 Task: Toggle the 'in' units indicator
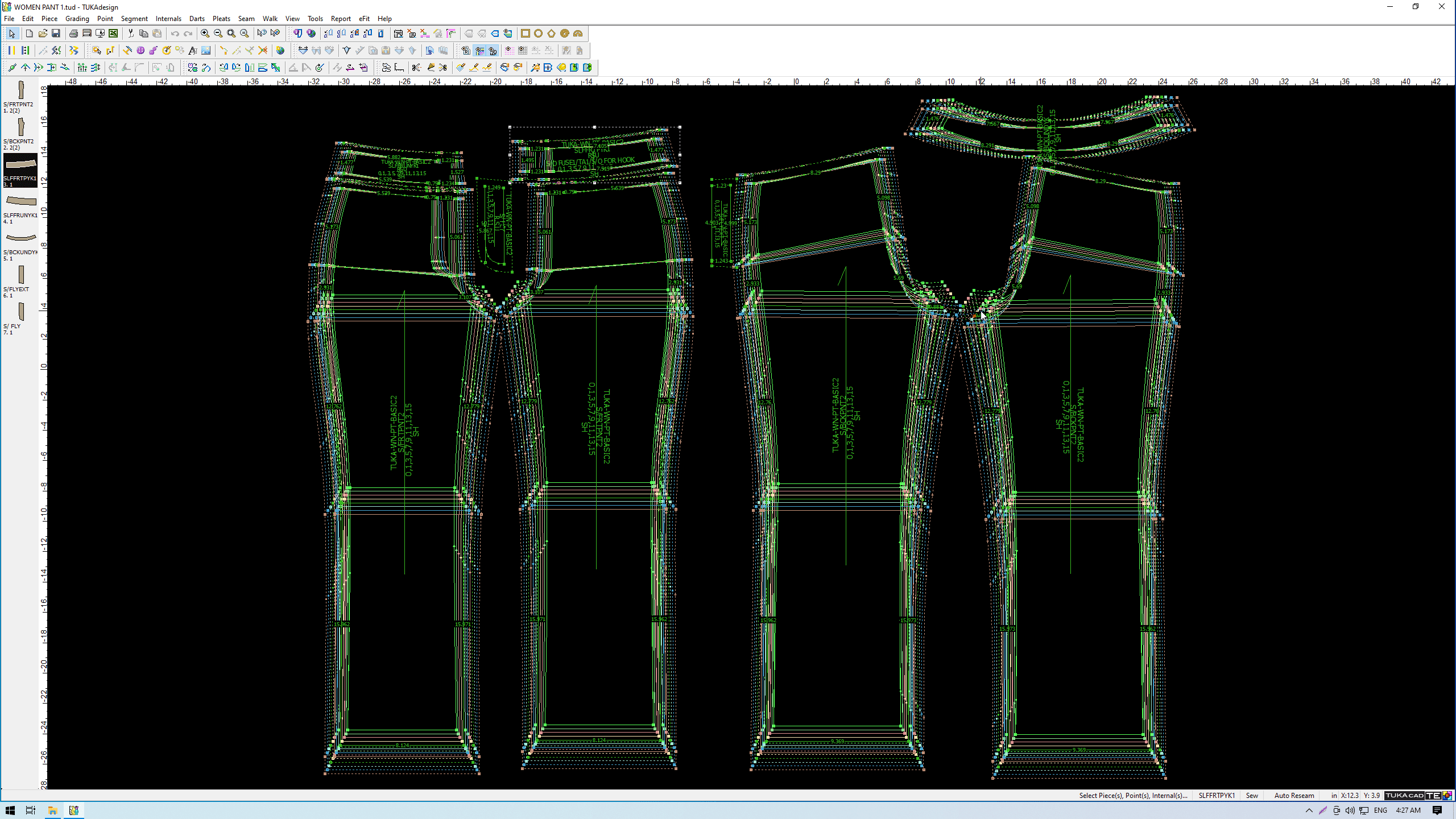pyautogui.click(x=1334, y=796)
